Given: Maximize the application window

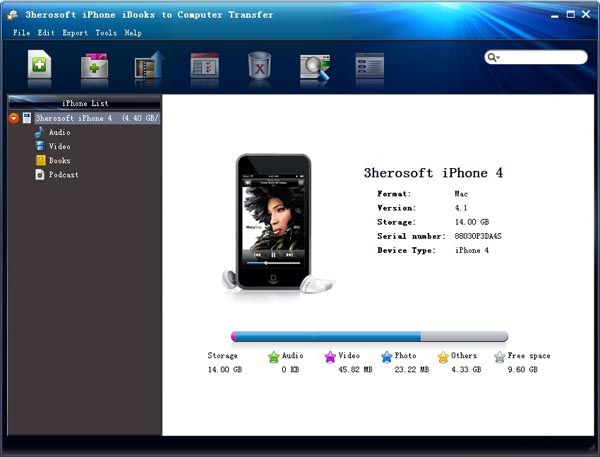Looking at the screenshot, I should pyautogui.click(x=571, y=14).
